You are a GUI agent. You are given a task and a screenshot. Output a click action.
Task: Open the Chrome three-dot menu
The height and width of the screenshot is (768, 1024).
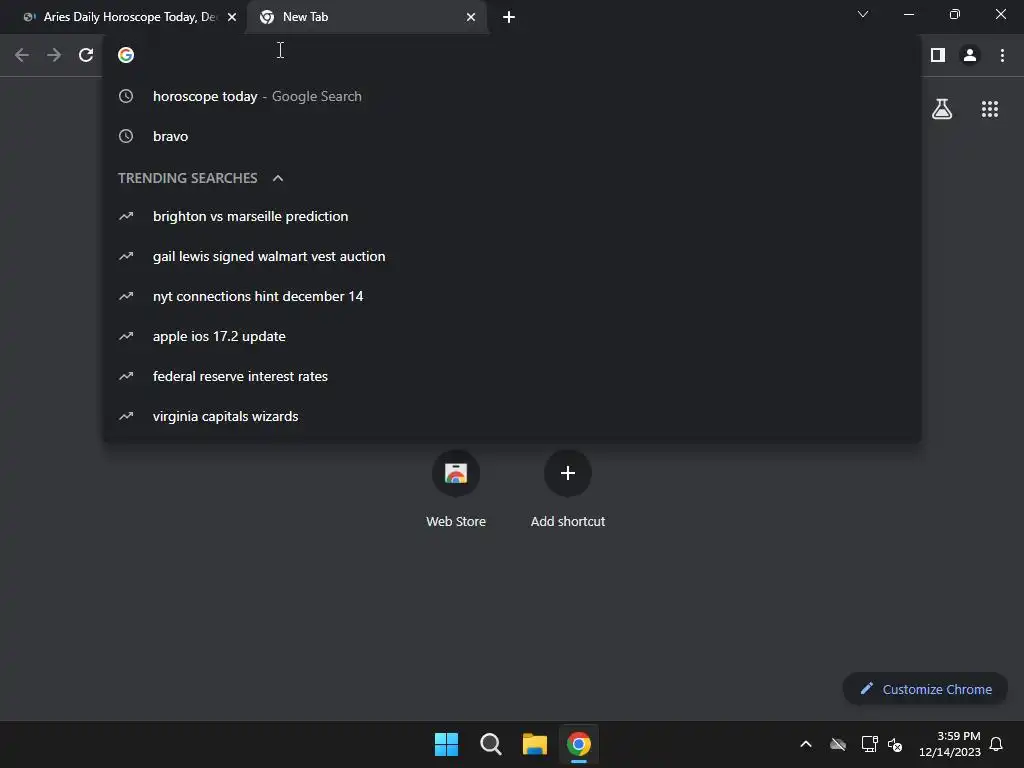coord(1002,56)
